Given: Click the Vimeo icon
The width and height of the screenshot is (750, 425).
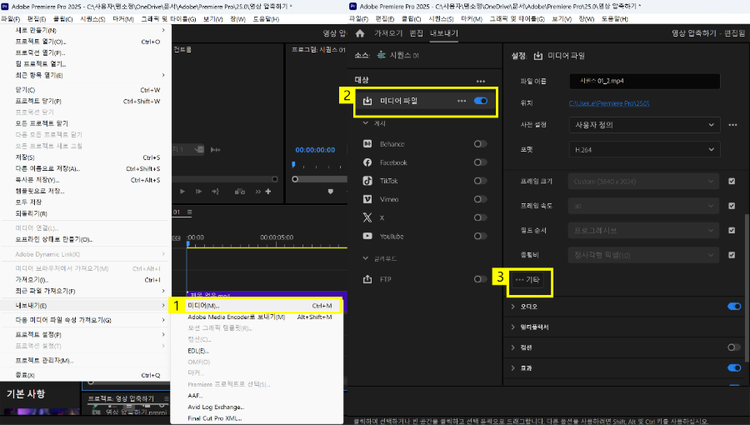Looking at the screenshot, I should (367, 199).
